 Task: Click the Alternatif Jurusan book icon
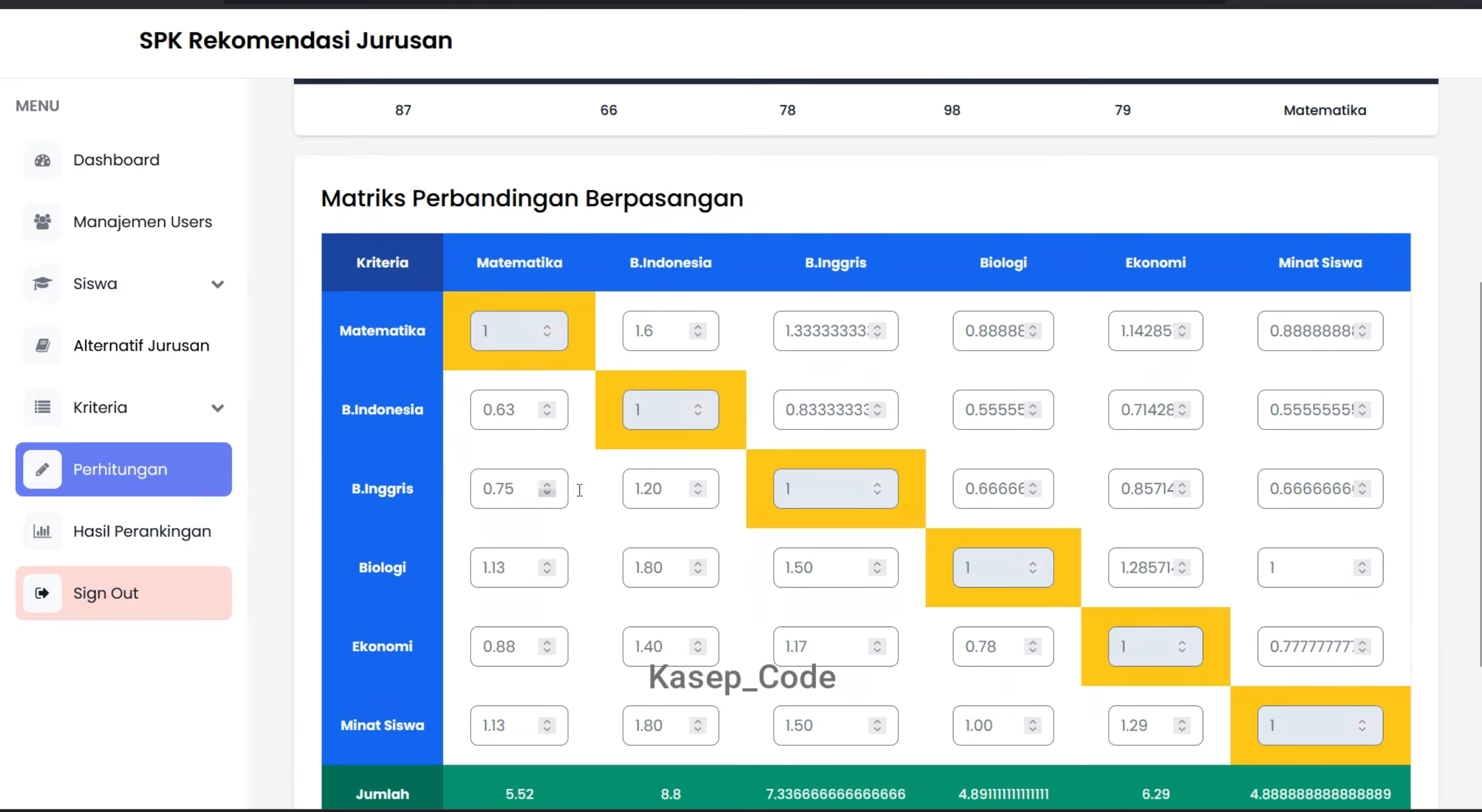42,345
